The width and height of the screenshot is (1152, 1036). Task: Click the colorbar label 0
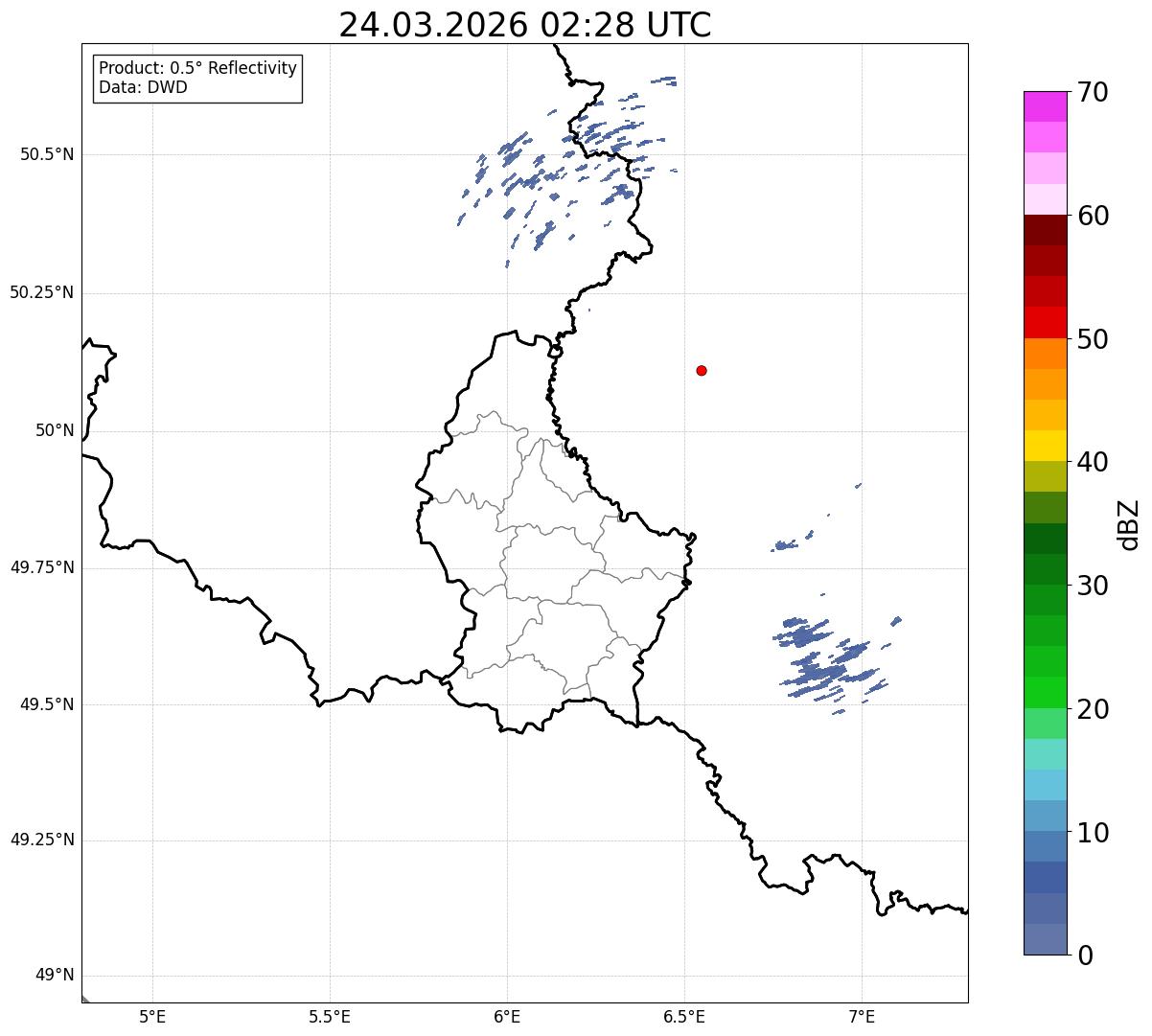pos(1086,955)
